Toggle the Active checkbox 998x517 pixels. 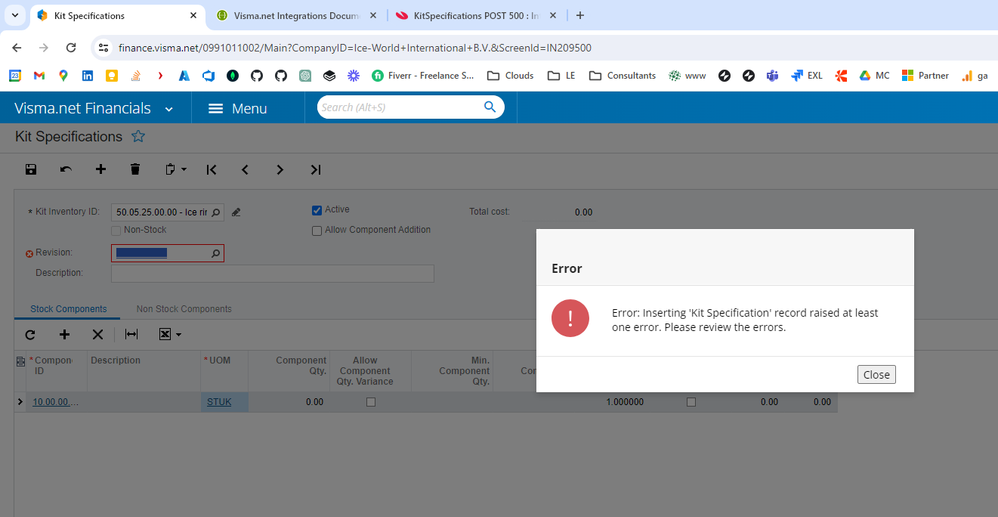click(317, 210)
